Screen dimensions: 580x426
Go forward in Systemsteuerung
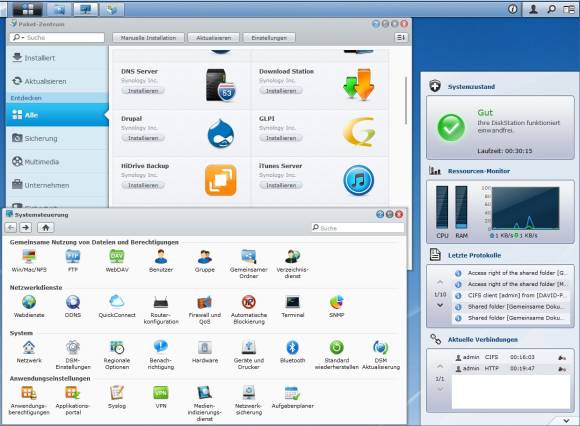(x=26, y=227)
